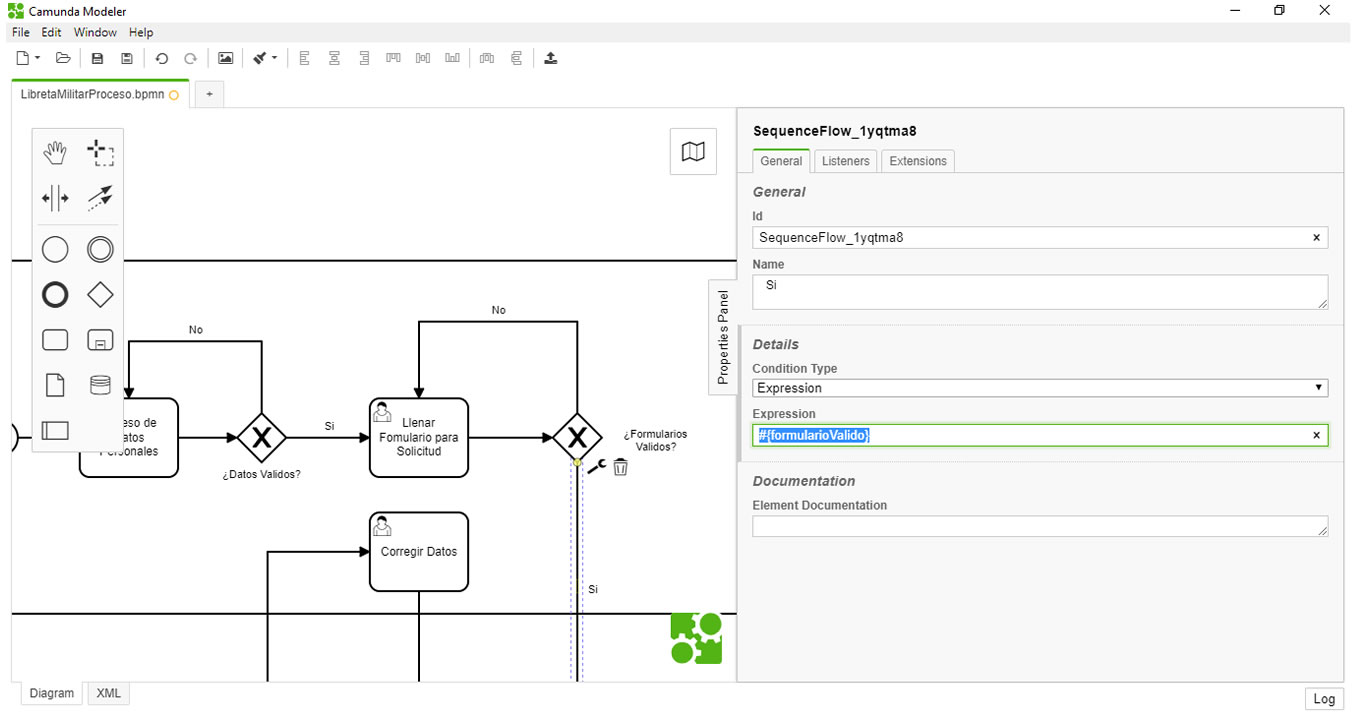Pick the end event bold circle
The width and height of the screenshot is (1370, 720).
coord(55,294)
